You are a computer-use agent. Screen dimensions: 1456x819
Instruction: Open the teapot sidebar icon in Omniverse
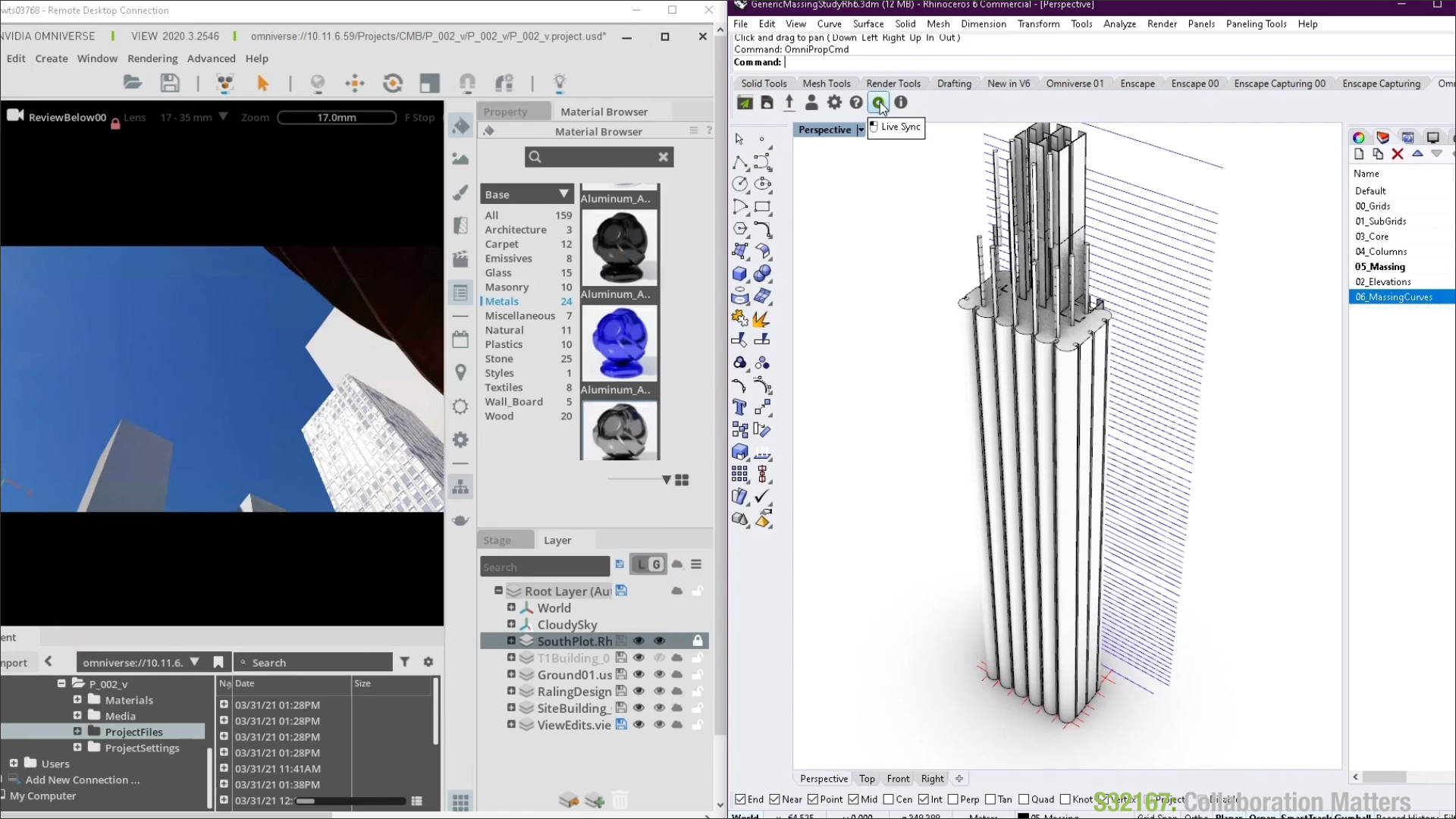coord(460,520)
